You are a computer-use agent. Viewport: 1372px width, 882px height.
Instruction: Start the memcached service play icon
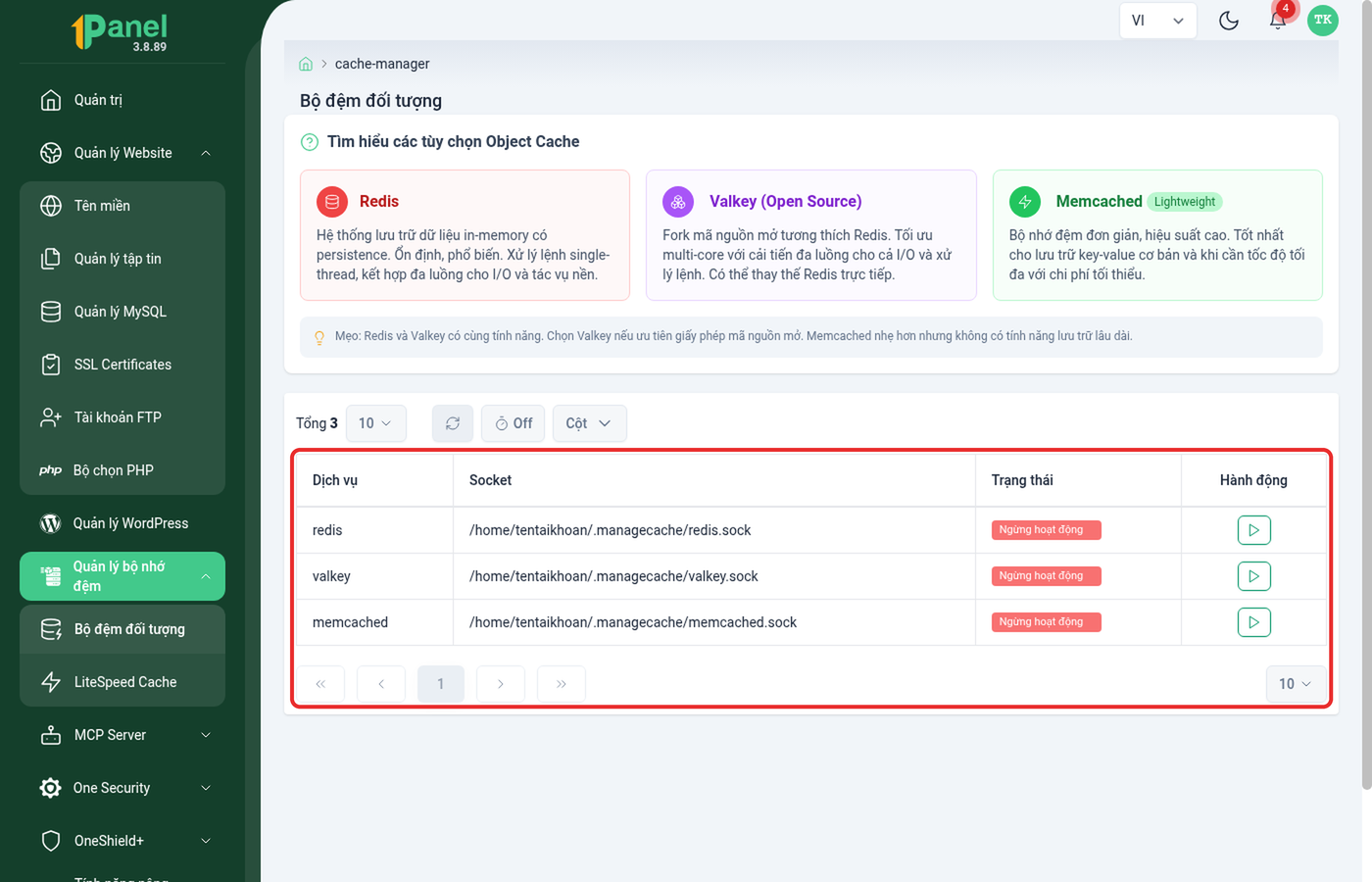click(1253, 622)
